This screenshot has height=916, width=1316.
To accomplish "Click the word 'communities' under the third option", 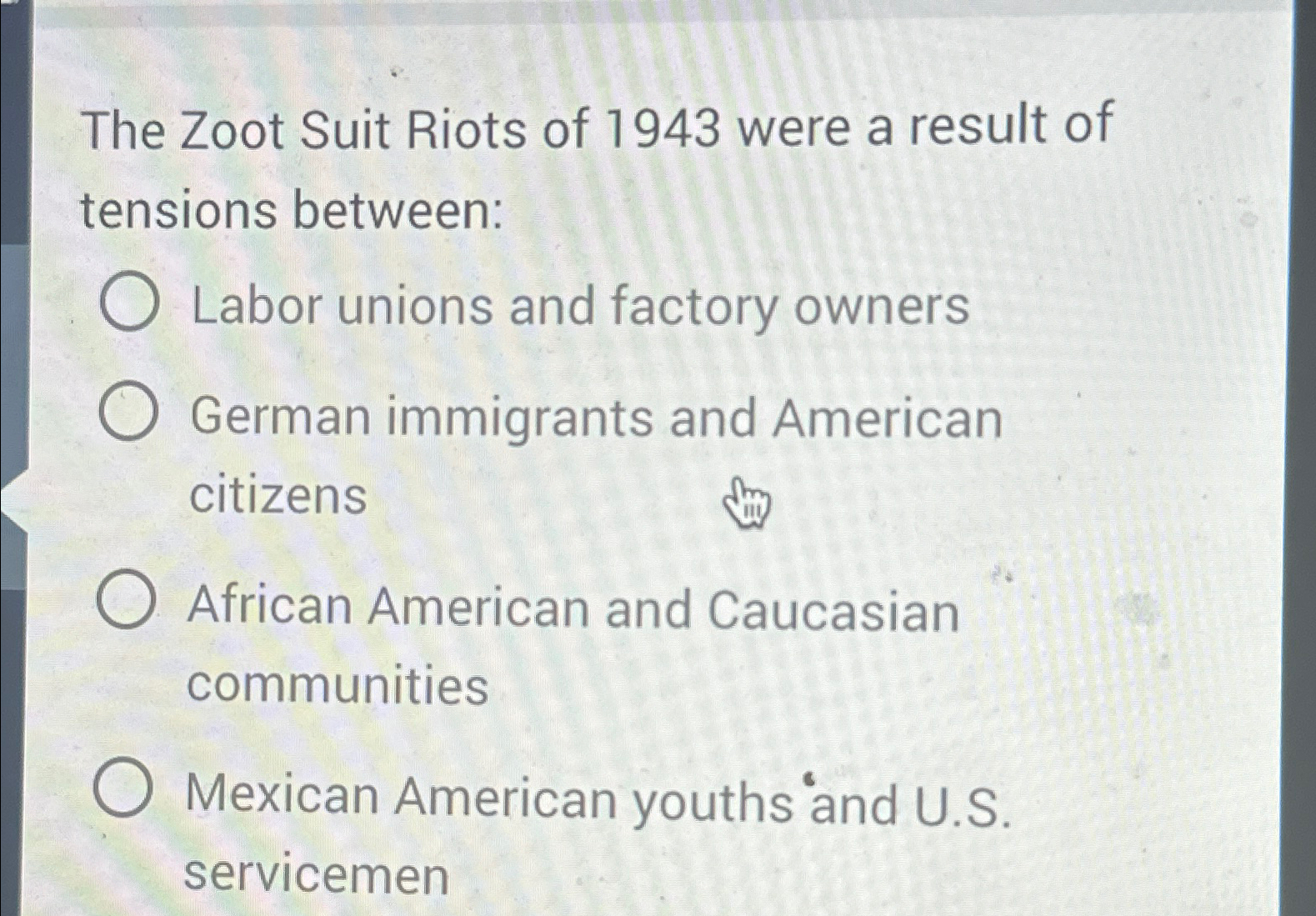I will 338,683.
